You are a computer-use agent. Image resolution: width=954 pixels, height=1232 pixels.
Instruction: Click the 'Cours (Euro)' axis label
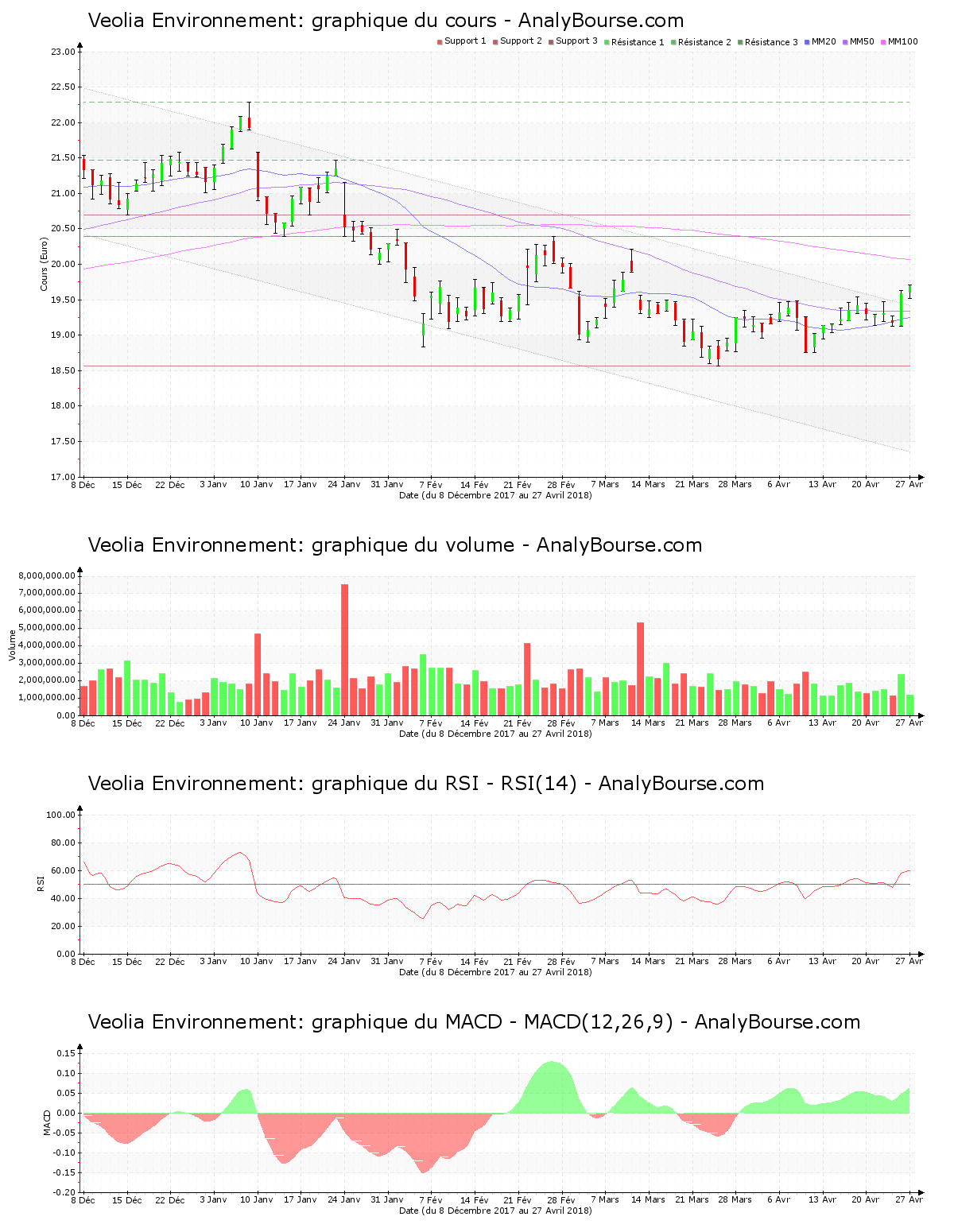tap(45, 264)
